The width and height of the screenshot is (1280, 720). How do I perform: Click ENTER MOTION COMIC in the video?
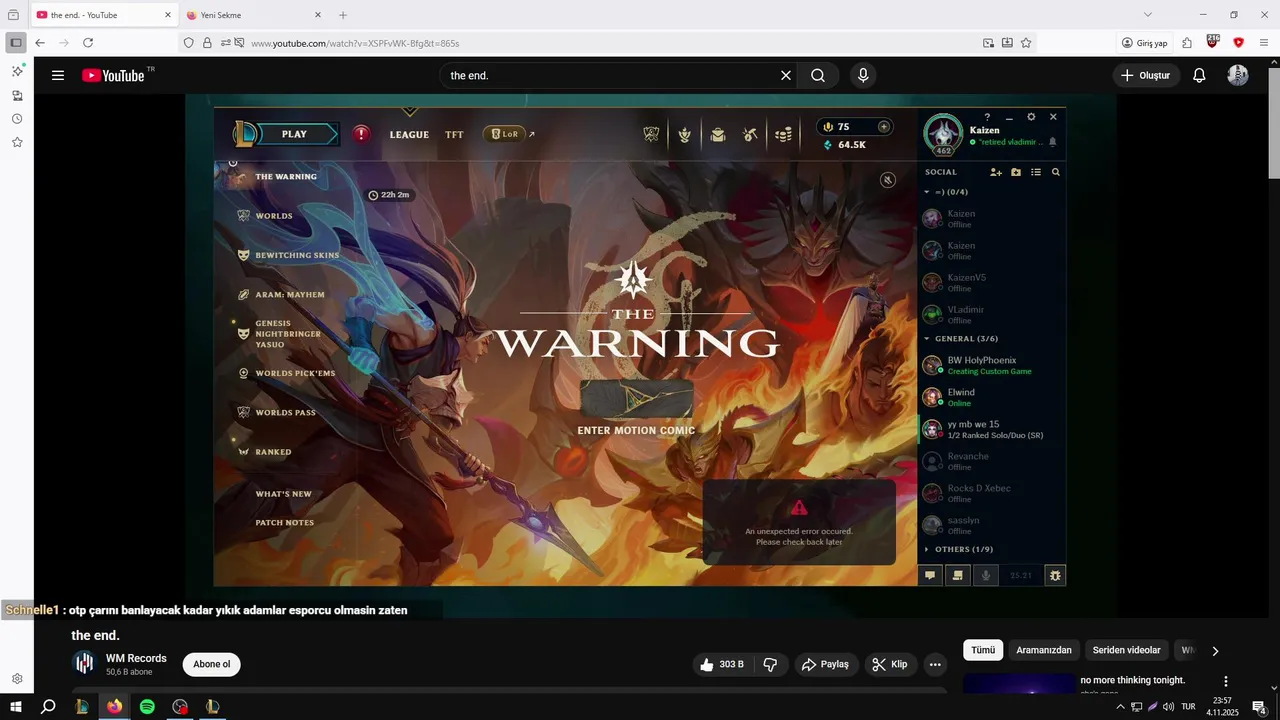[636, 431]
